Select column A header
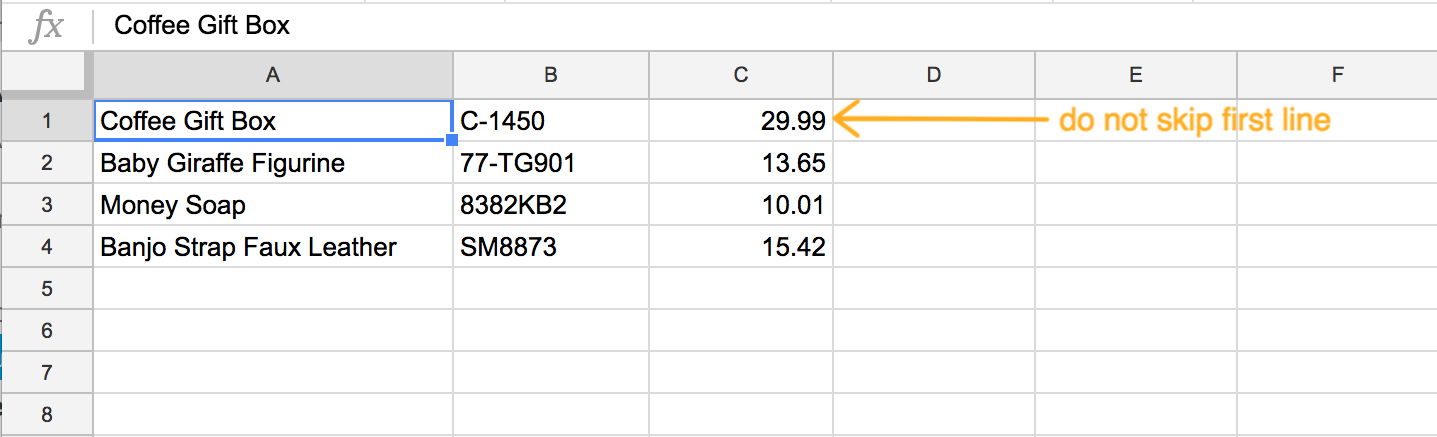Viewport: 1437px width, 437px height. pyautogui.click(x=273, y=74)
